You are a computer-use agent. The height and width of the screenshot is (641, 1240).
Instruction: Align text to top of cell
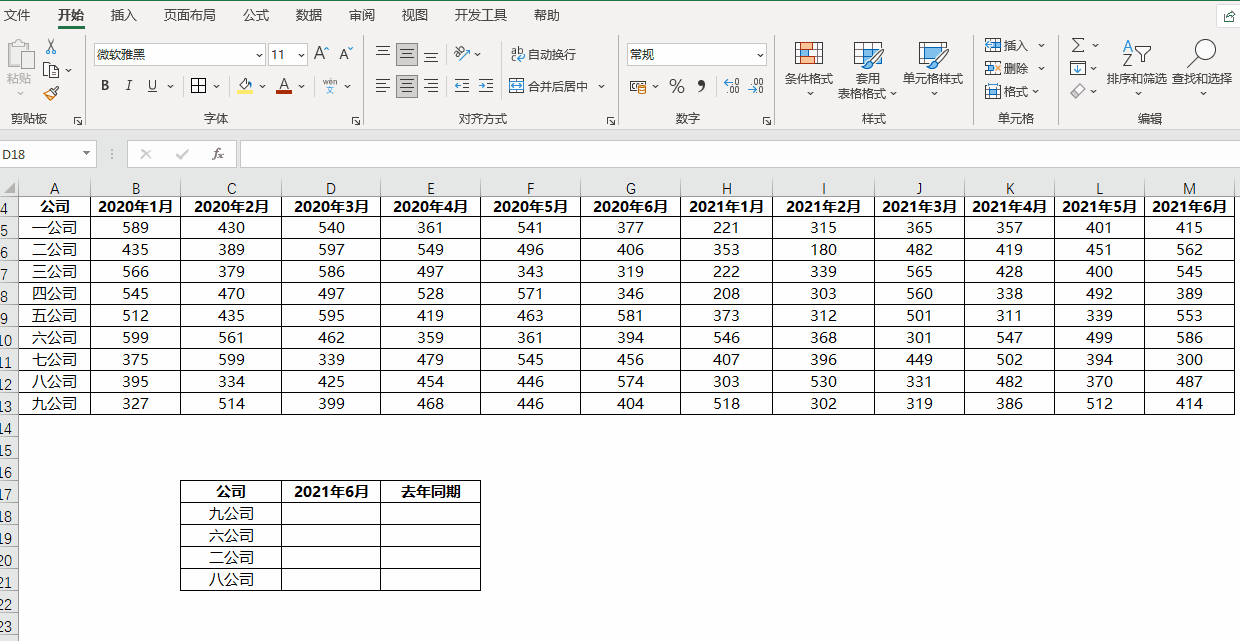(x=383, y=54)
